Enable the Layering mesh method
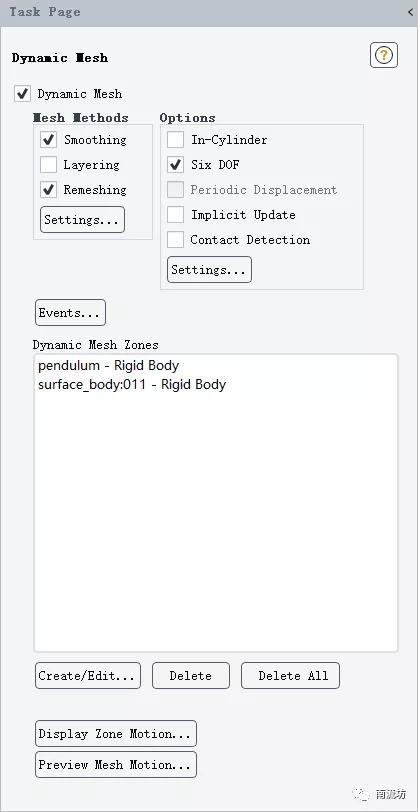Screen dimensions: 418x812 [x=49, y=165]
